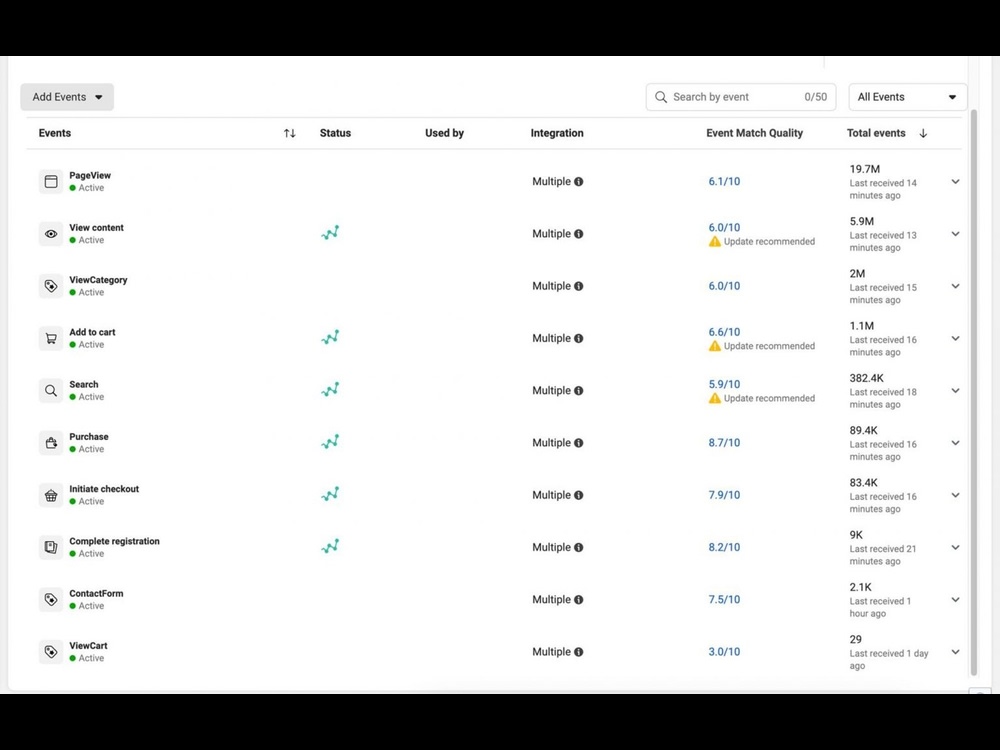Click Add to cart status trend icon
The width and height of the screenshot is (1000, 750).
[x=330, y=337]
